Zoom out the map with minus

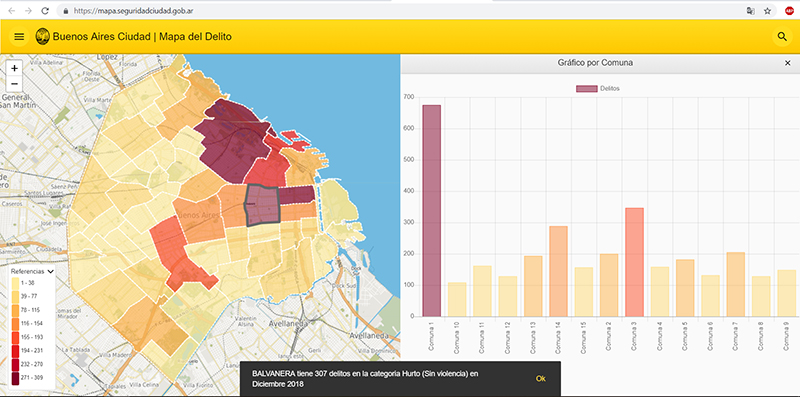[14, 83]
